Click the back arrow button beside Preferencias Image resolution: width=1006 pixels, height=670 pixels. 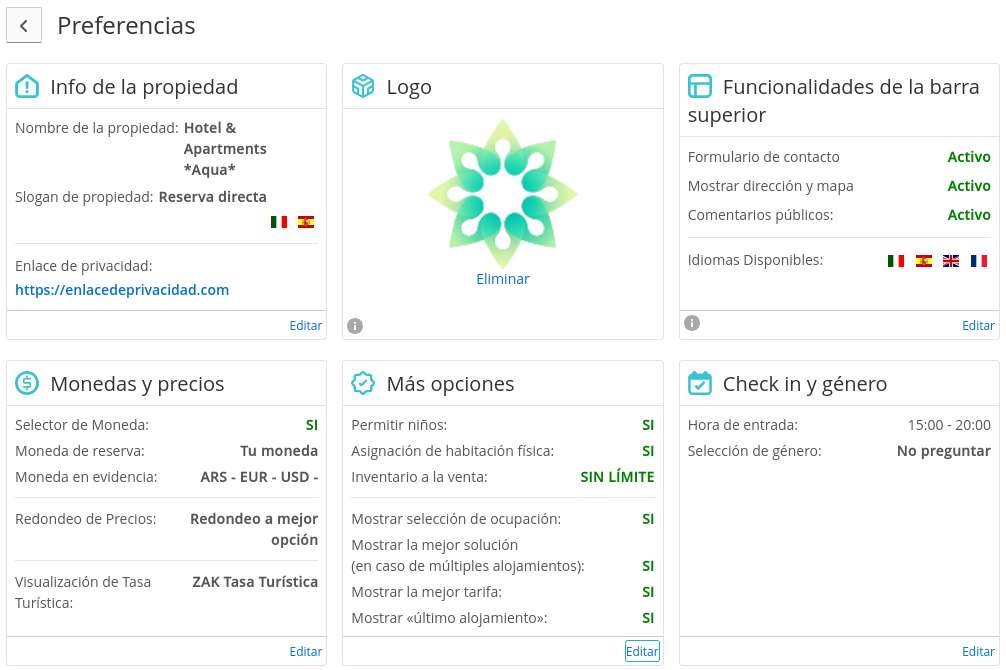click(x=24, y=26)
